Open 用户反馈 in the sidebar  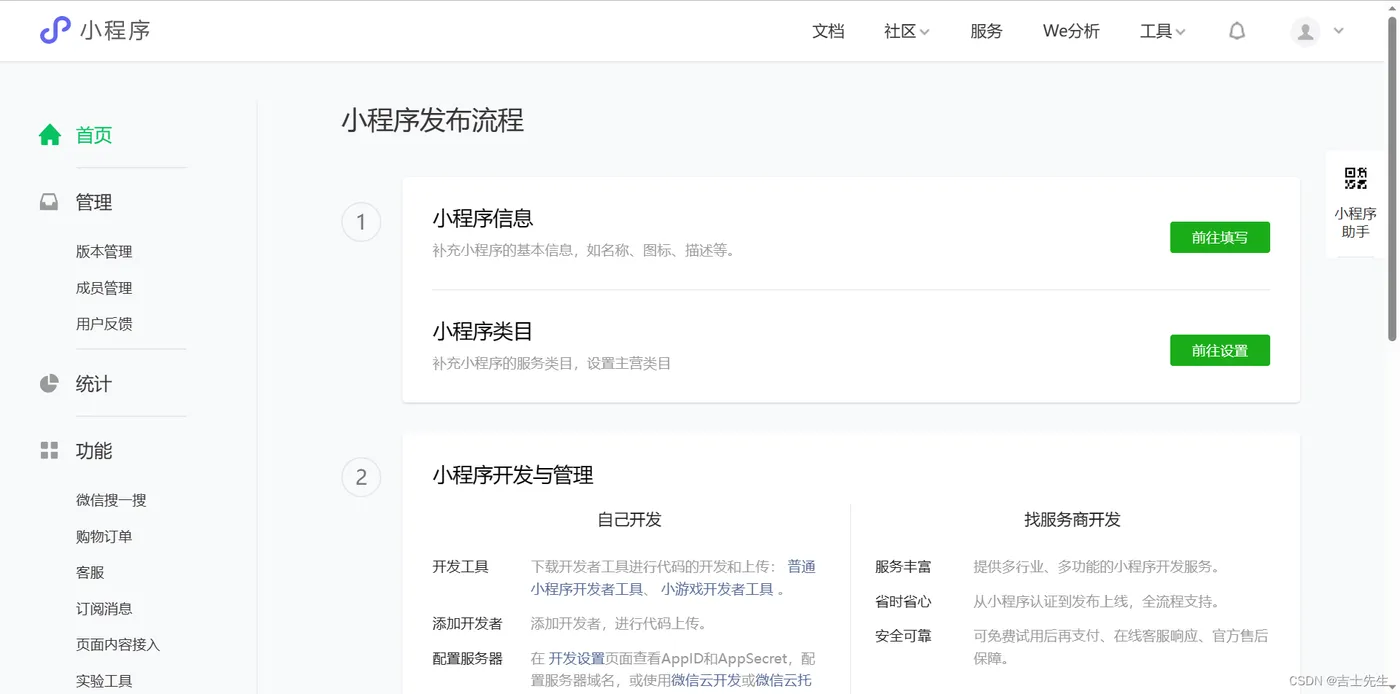tap(104, 324)
